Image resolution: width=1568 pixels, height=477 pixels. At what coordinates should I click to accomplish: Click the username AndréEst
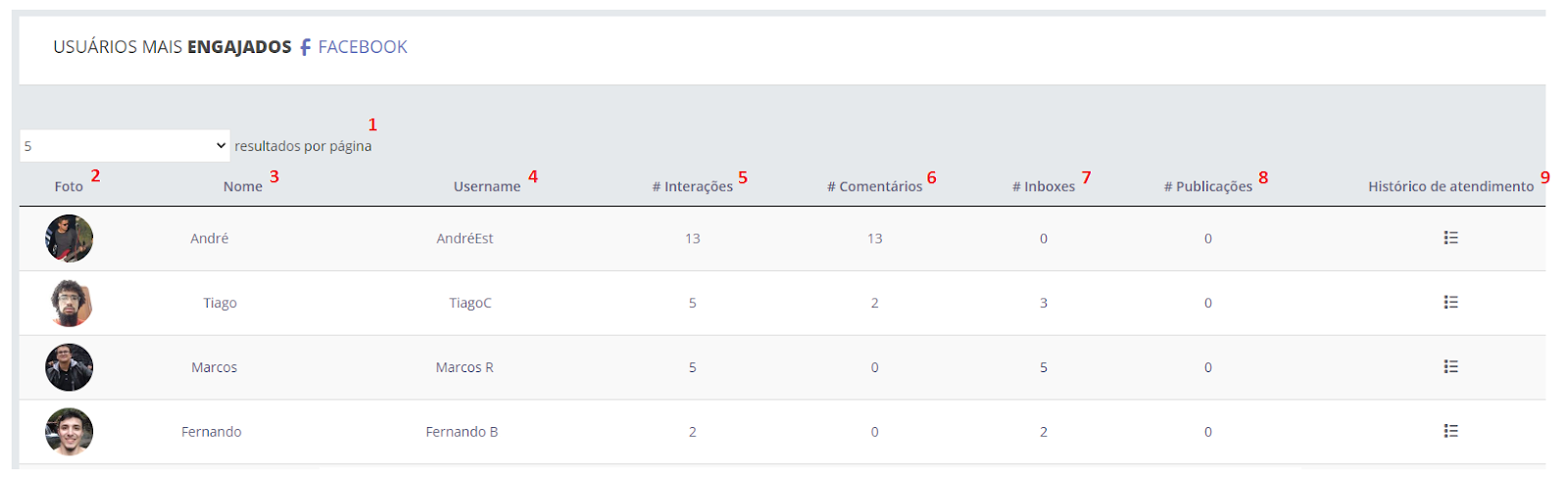(x=465, y=238)
